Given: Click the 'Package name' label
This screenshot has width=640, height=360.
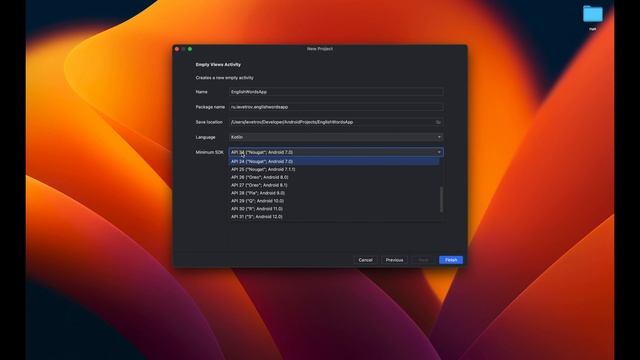Looking at the screenshot, I should pos(210,107).
